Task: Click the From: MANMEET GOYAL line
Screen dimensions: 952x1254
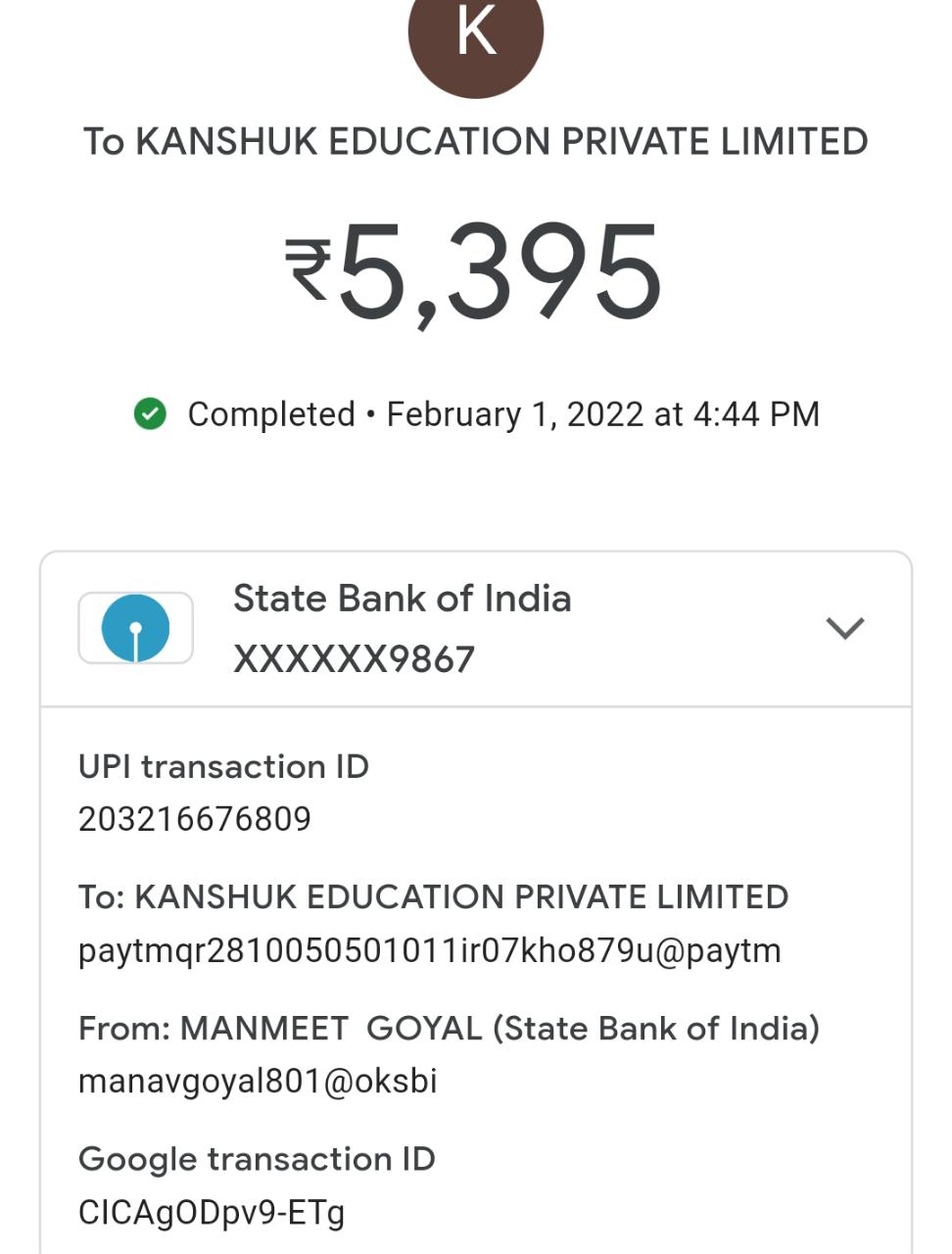Action: [449, 1029]
